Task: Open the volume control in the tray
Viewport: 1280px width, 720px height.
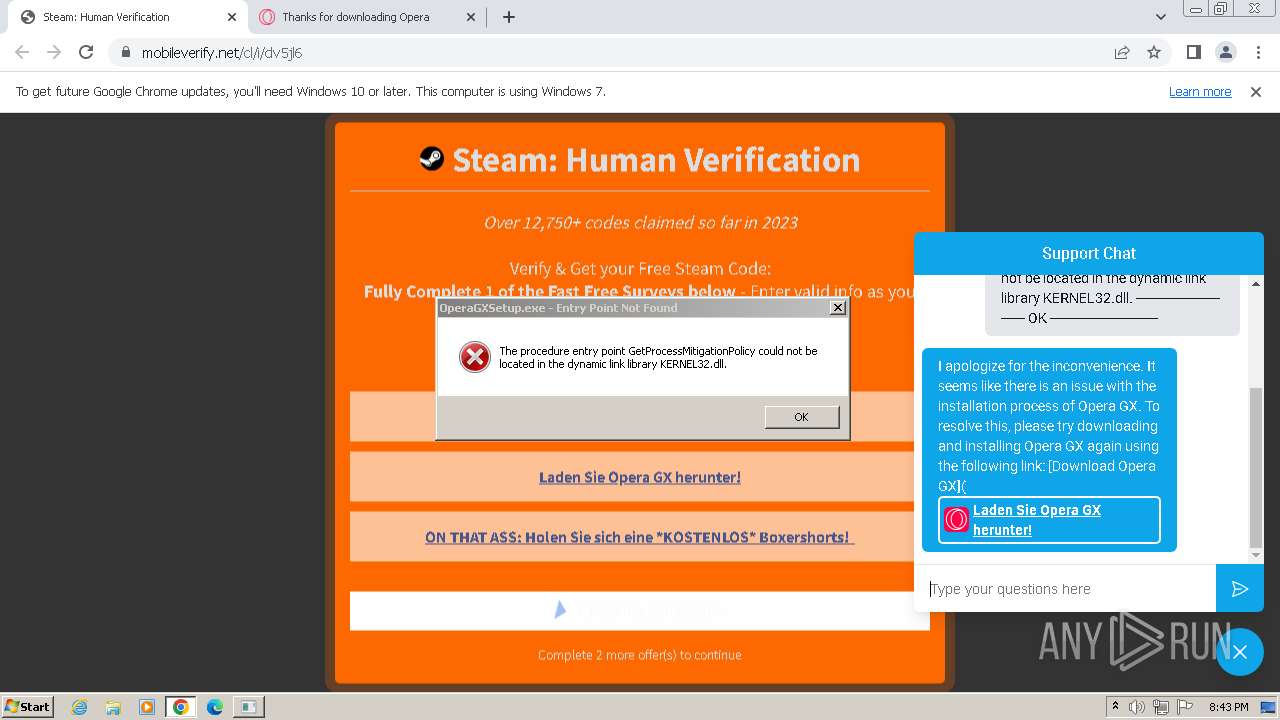Action: coord(1137,707)
